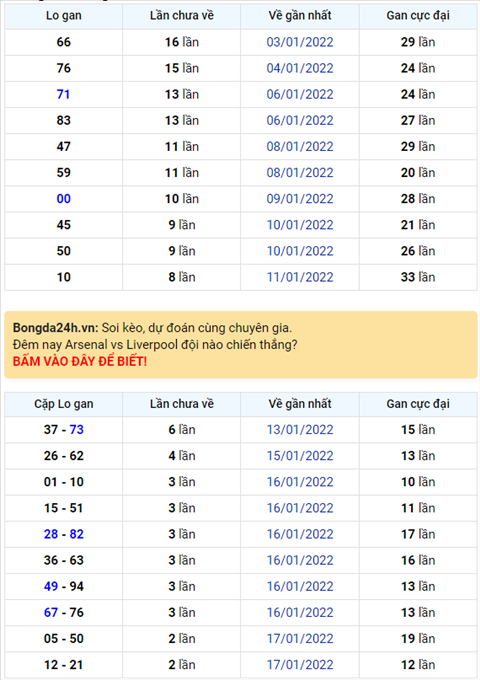The height and width of the screenshot is (680, 480).
Task: Select number 10 in Lo gan column
Action: tap(63, 277)
